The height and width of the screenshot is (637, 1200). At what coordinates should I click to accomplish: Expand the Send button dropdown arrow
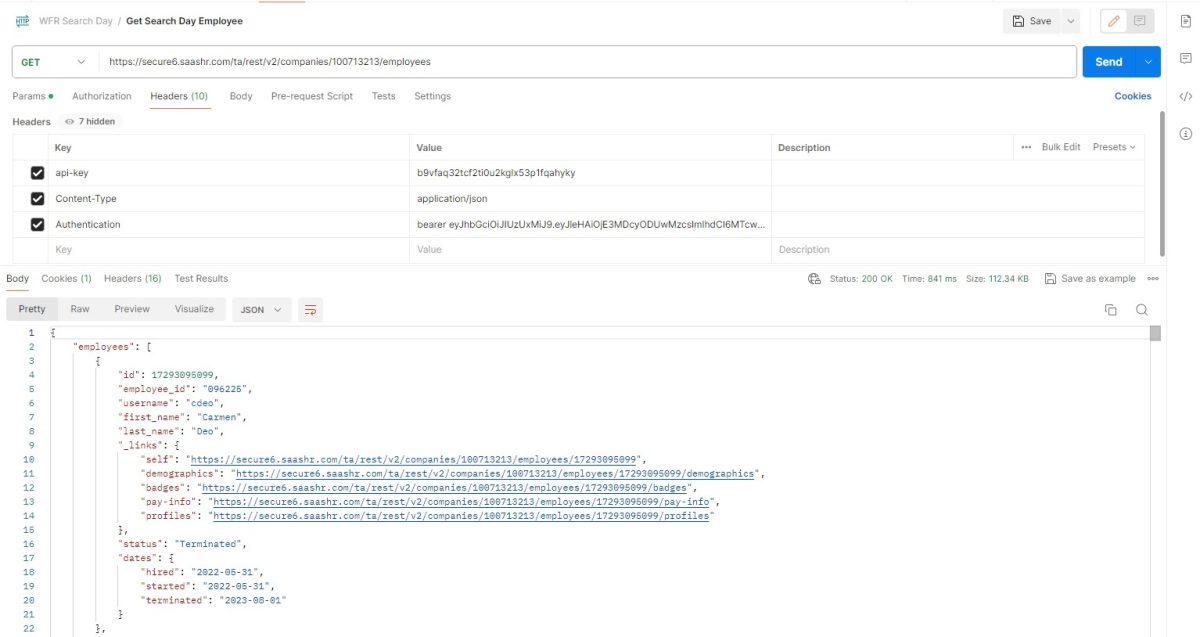[1148, 61]
